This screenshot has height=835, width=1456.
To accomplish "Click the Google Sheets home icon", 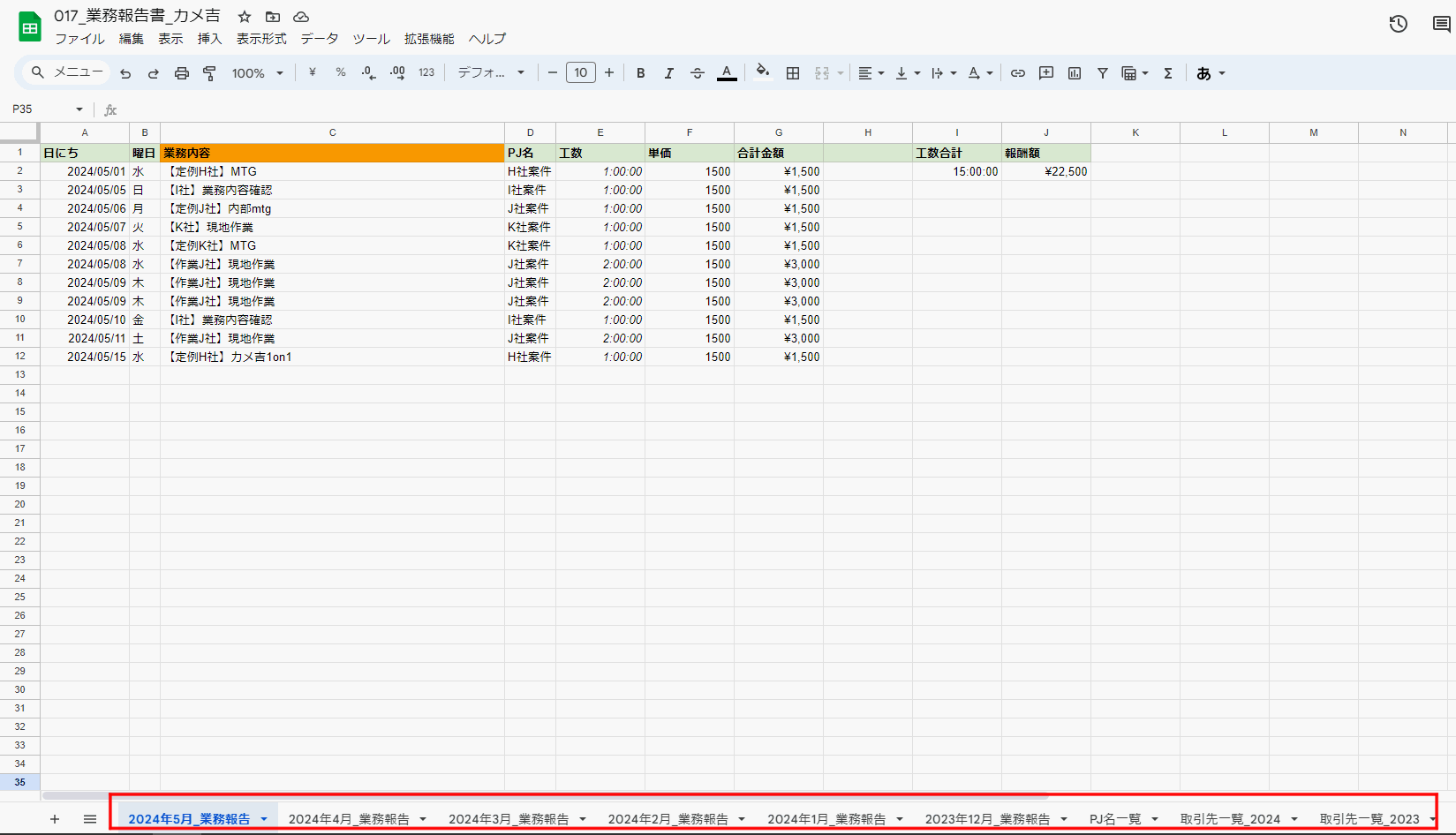I will 30,27.
